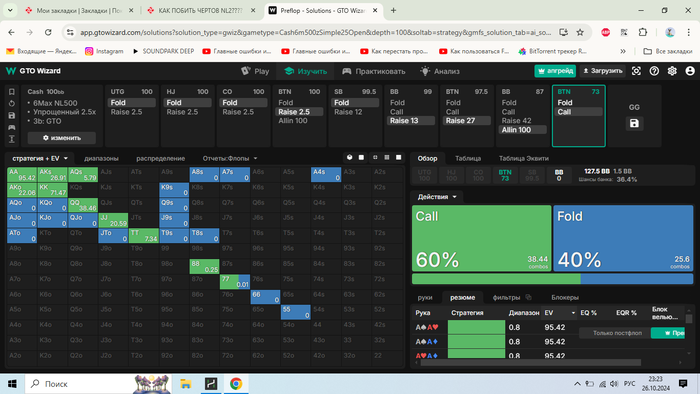This screenshot has height=394, width=700.
Task: Click the GTO Wizard logo
Action: 33,71
